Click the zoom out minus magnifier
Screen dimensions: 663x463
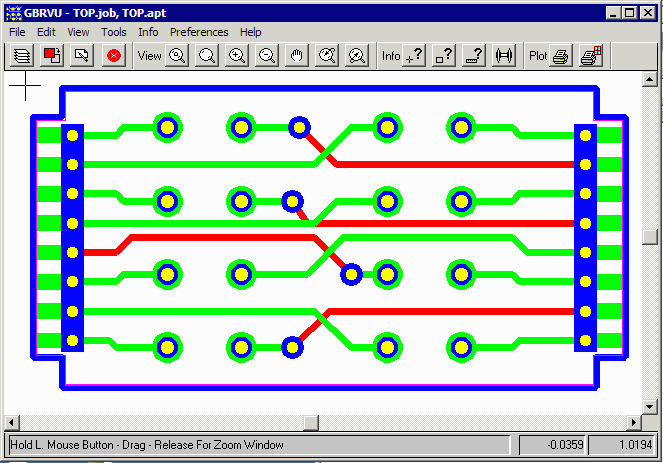coord(267,55)
